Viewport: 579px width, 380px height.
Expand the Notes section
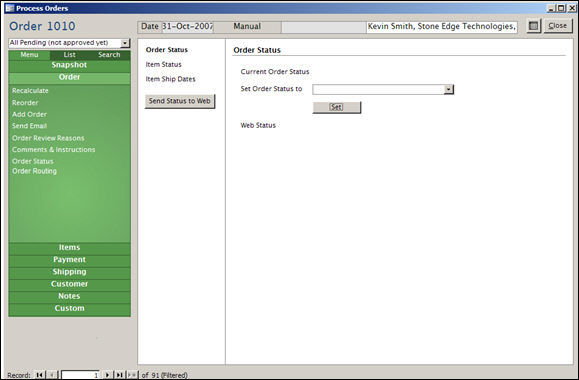pyautogui.click(x=69, y=296)
